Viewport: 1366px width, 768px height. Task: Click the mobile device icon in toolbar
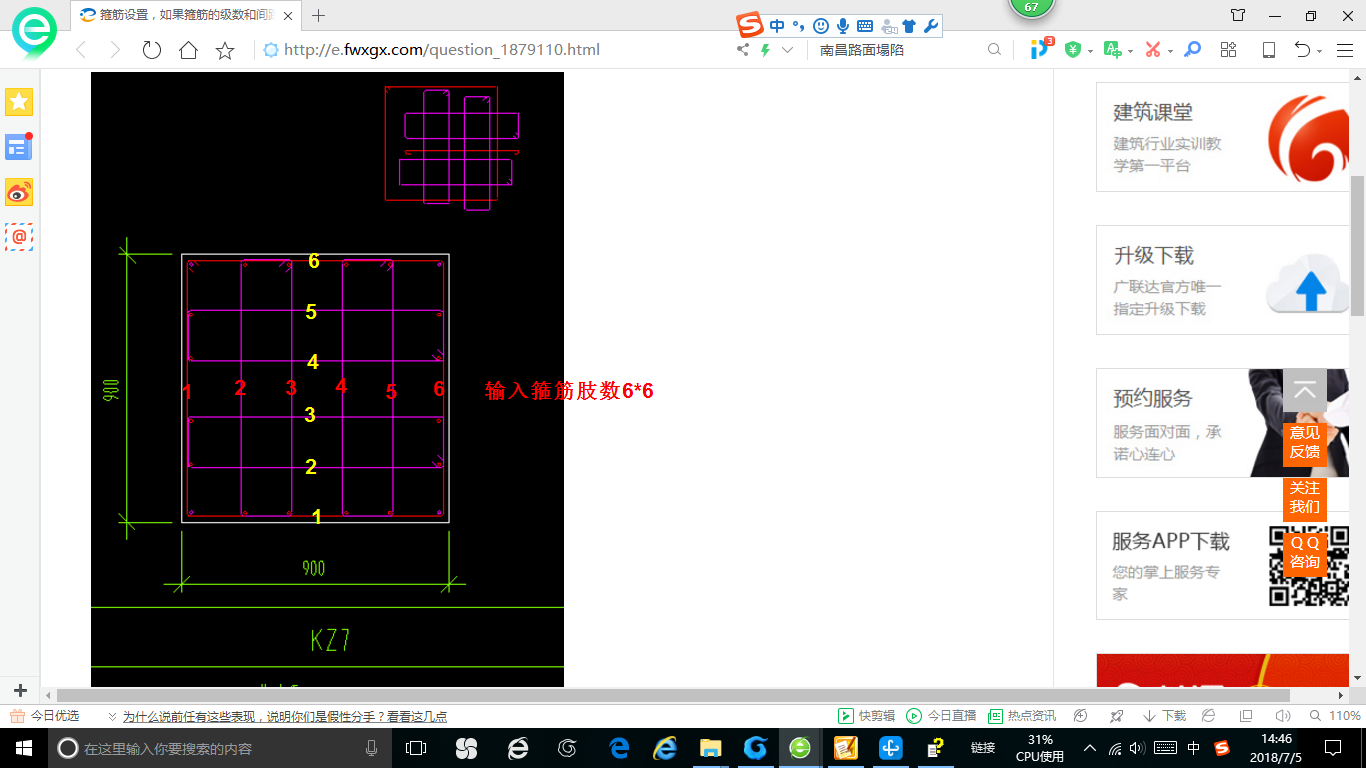[x=1269, y=50]
